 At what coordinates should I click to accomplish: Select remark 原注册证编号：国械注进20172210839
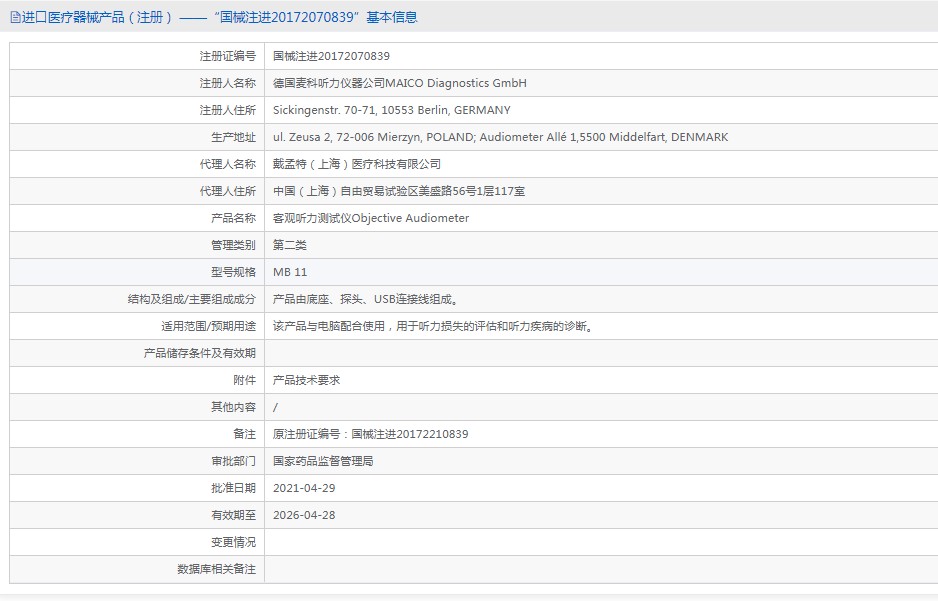coord(370,434)
